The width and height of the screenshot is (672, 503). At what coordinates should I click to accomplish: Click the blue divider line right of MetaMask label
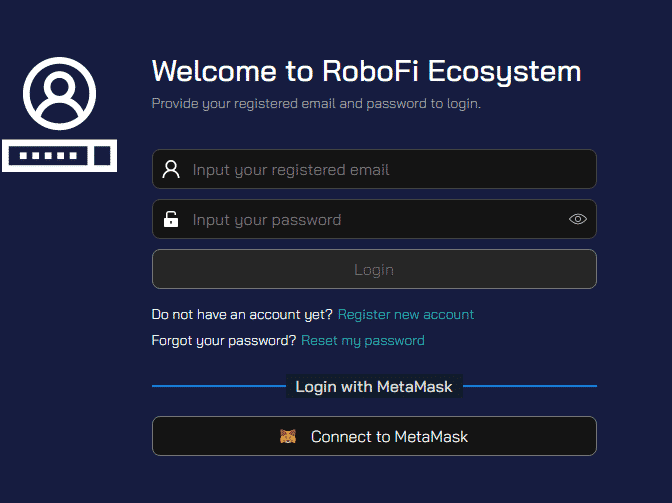[530, 386]
